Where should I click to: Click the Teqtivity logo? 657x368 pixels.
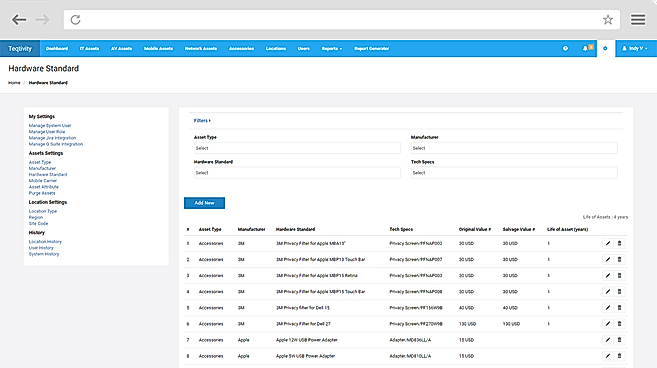point(20,49)
